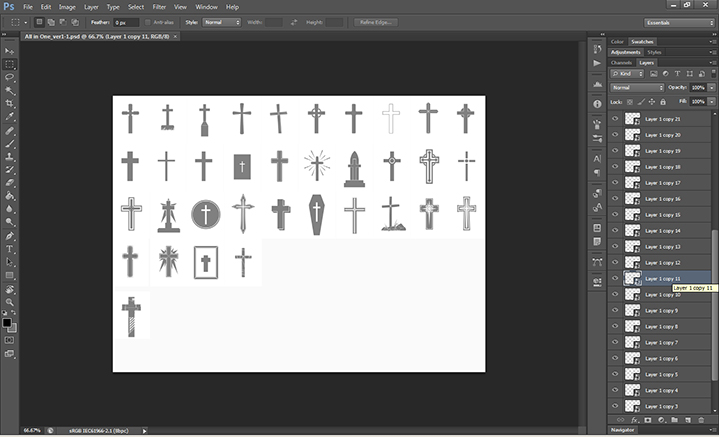Open the layer blending mode dropdown
Image resolution: width=719 pixels, height=437 pixels.
coord(636,87)
